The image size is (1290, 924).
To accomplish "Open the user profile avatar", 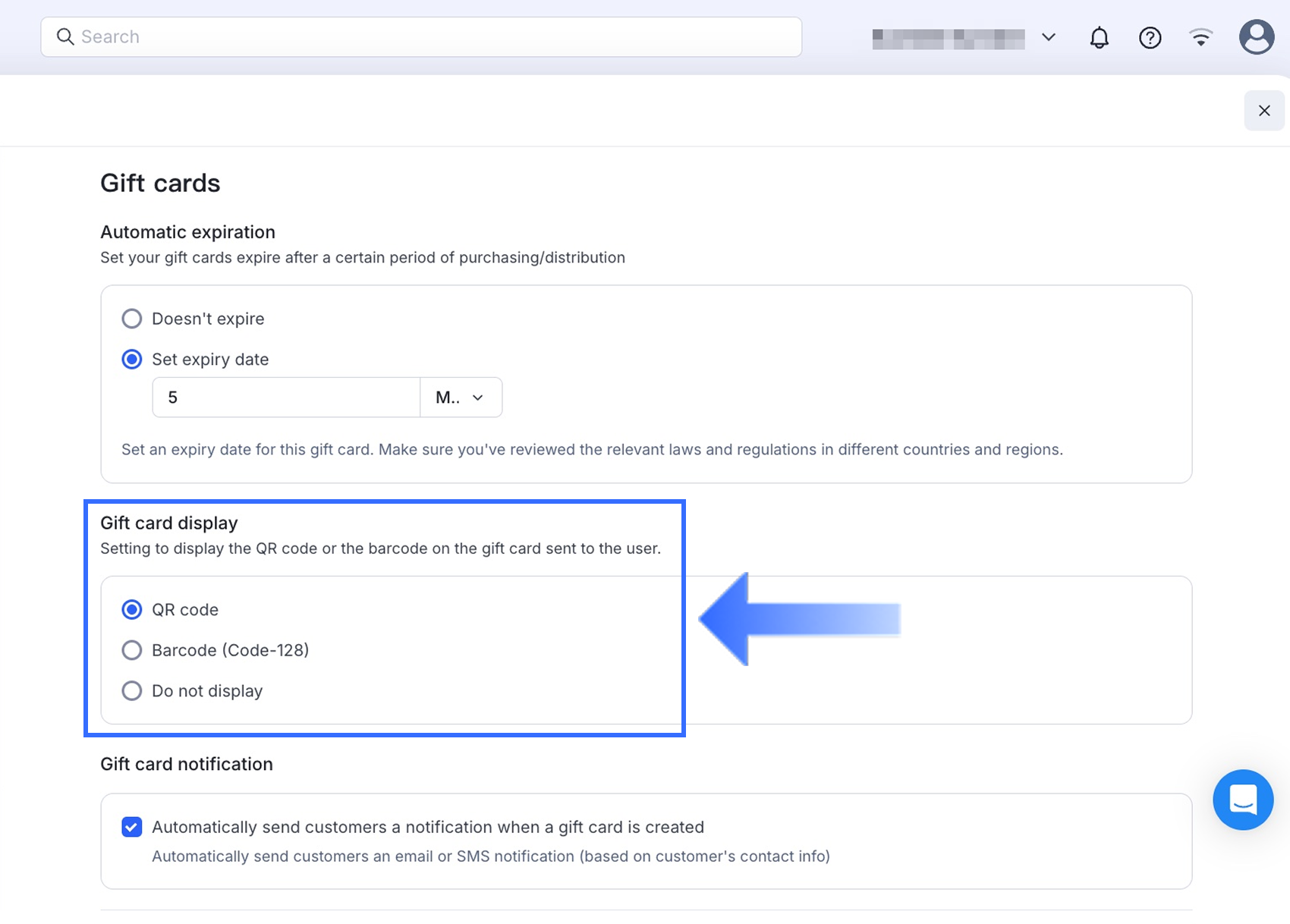I will point(1256,37).
